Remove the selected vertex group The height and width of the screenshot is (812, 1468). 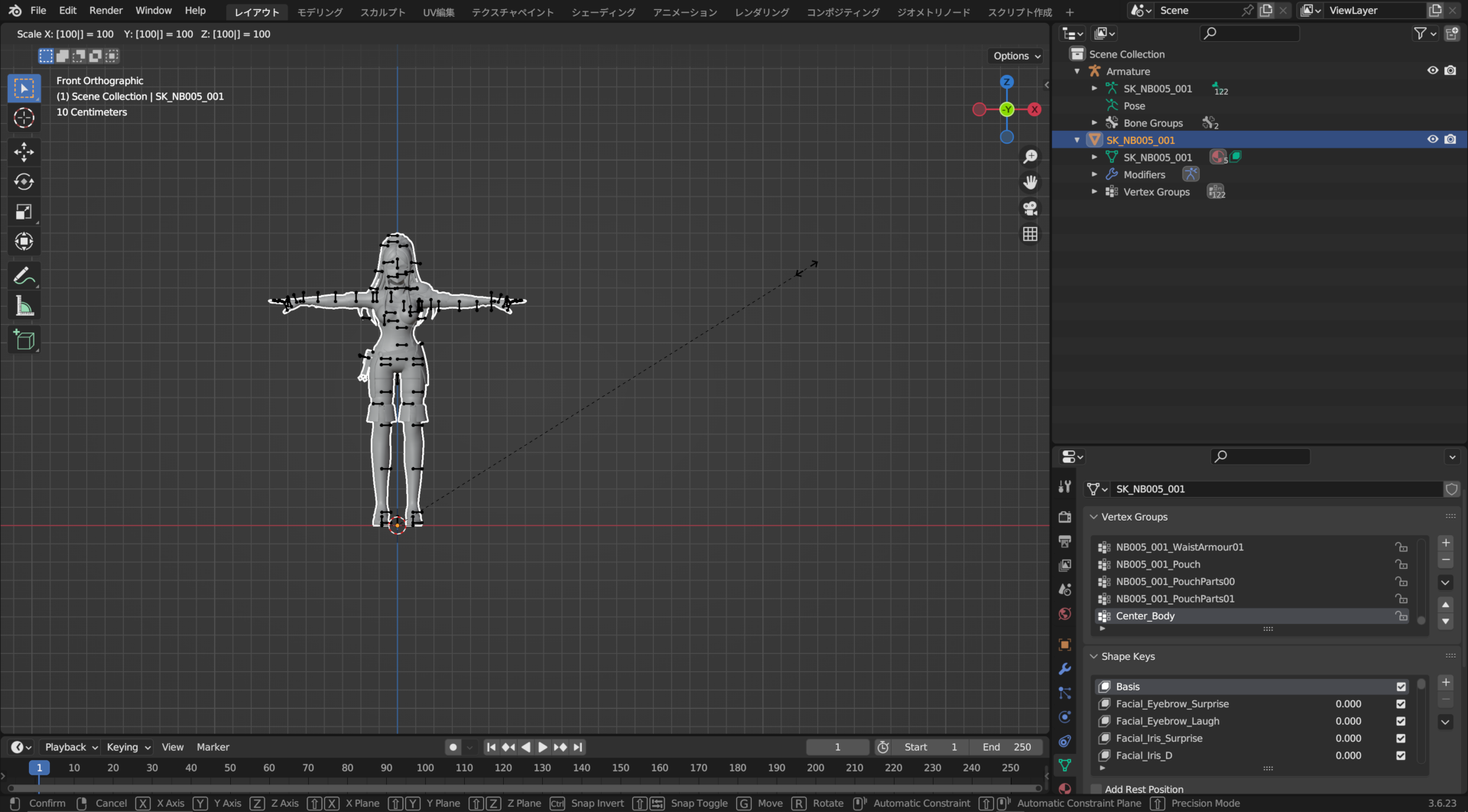pyautogui.click(x=1445, y=561)
